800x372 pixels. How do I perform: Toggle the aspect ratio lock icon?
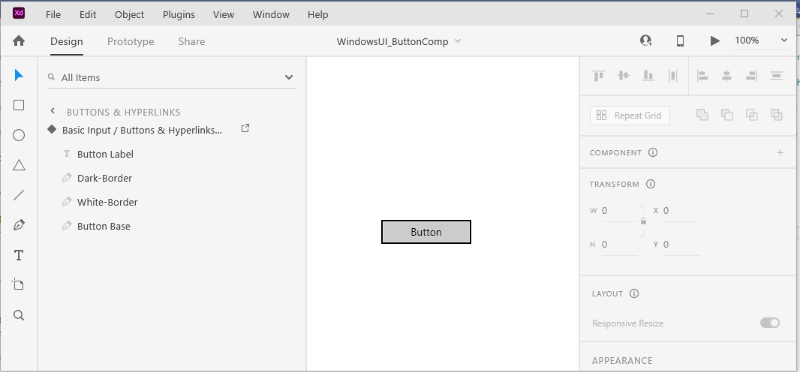click(643, 221)
